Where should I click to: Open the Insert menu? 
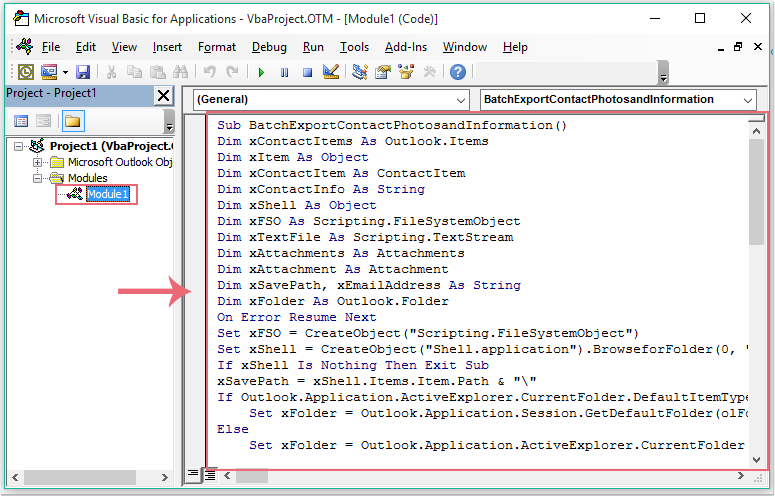click(x=167, y=47)
